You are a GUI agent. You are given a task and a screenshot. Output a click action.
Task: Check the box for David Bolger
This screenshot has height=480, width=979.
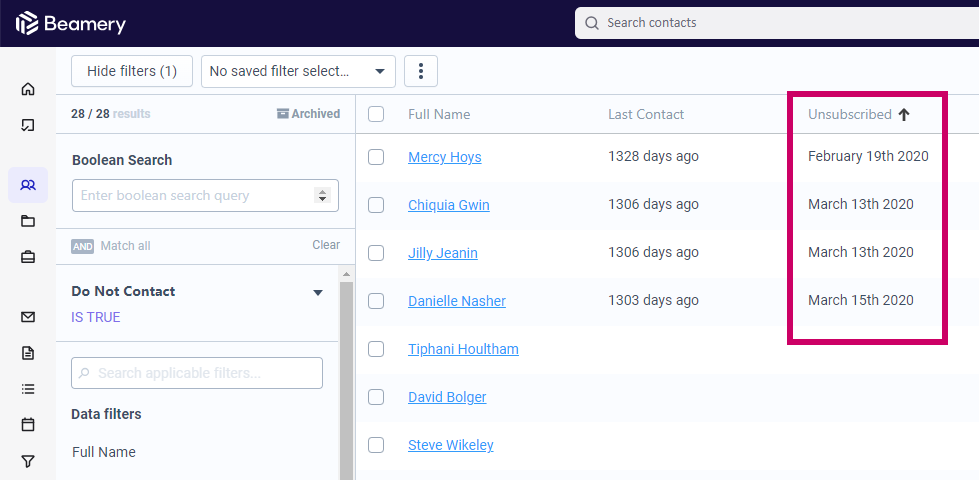click(376, 397)
